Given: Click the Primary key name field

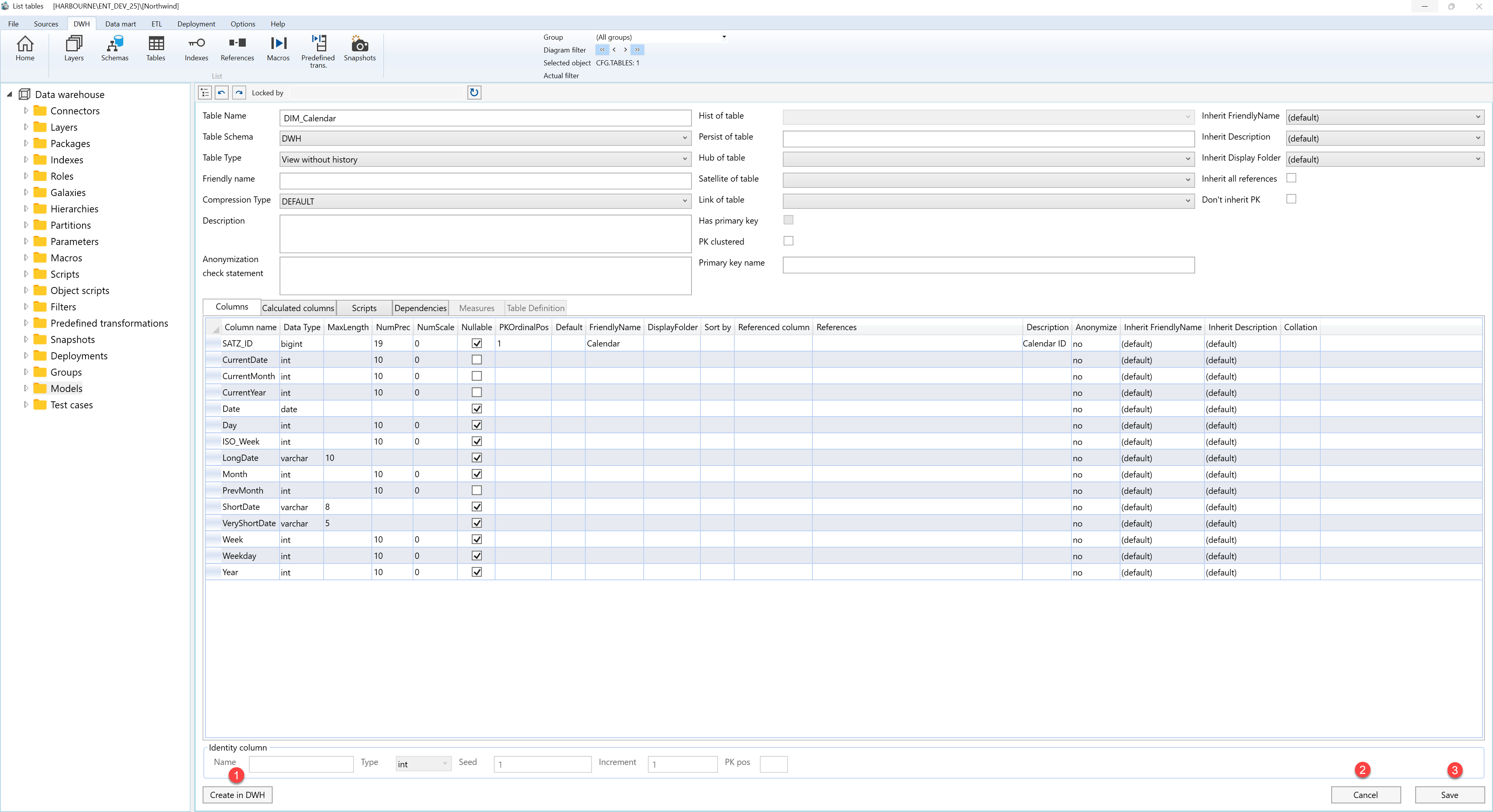Looking at the screenshot, I should click(x=988, y=265).
